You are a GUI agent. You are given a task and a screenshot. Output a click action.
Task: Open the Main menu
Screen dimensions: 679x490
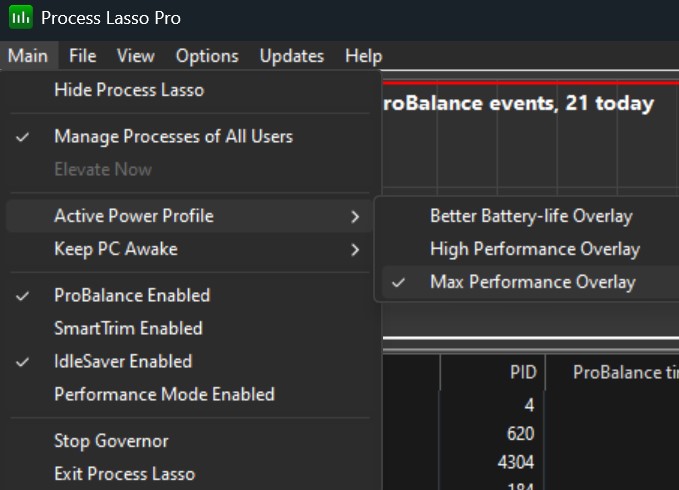click(x=27, y=56)
